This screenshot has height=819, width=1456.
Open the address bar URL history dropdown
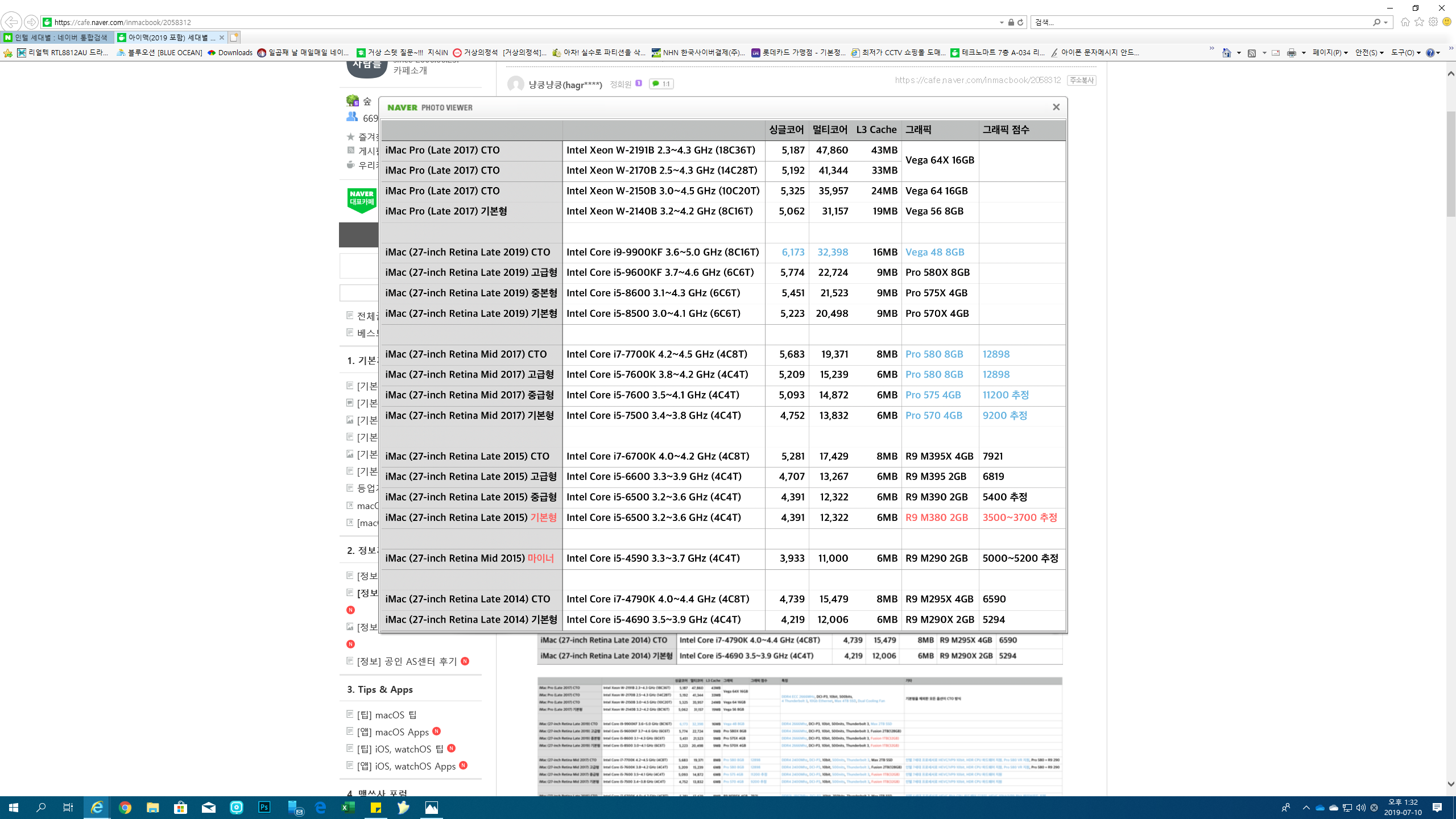(1002, 22)
